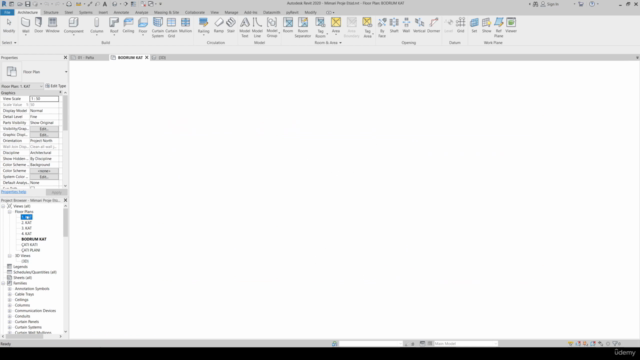The width and height of the screenshot is (640, 360).
Task: Select the Window tool
Action: pyautogui.click(x=53, y=25)
